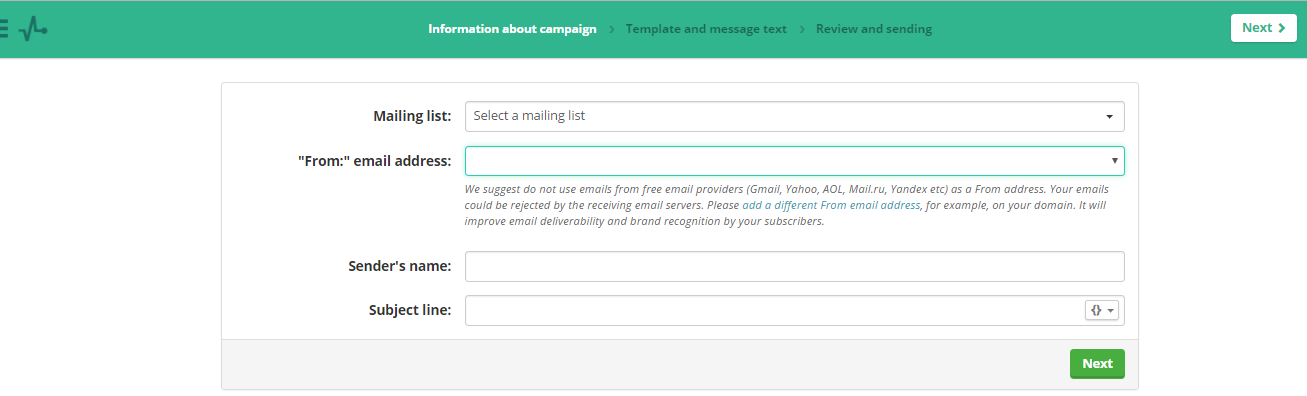Expand the caret beside the curly braces
1307x396 pixels.
[x=1111, y=311]
